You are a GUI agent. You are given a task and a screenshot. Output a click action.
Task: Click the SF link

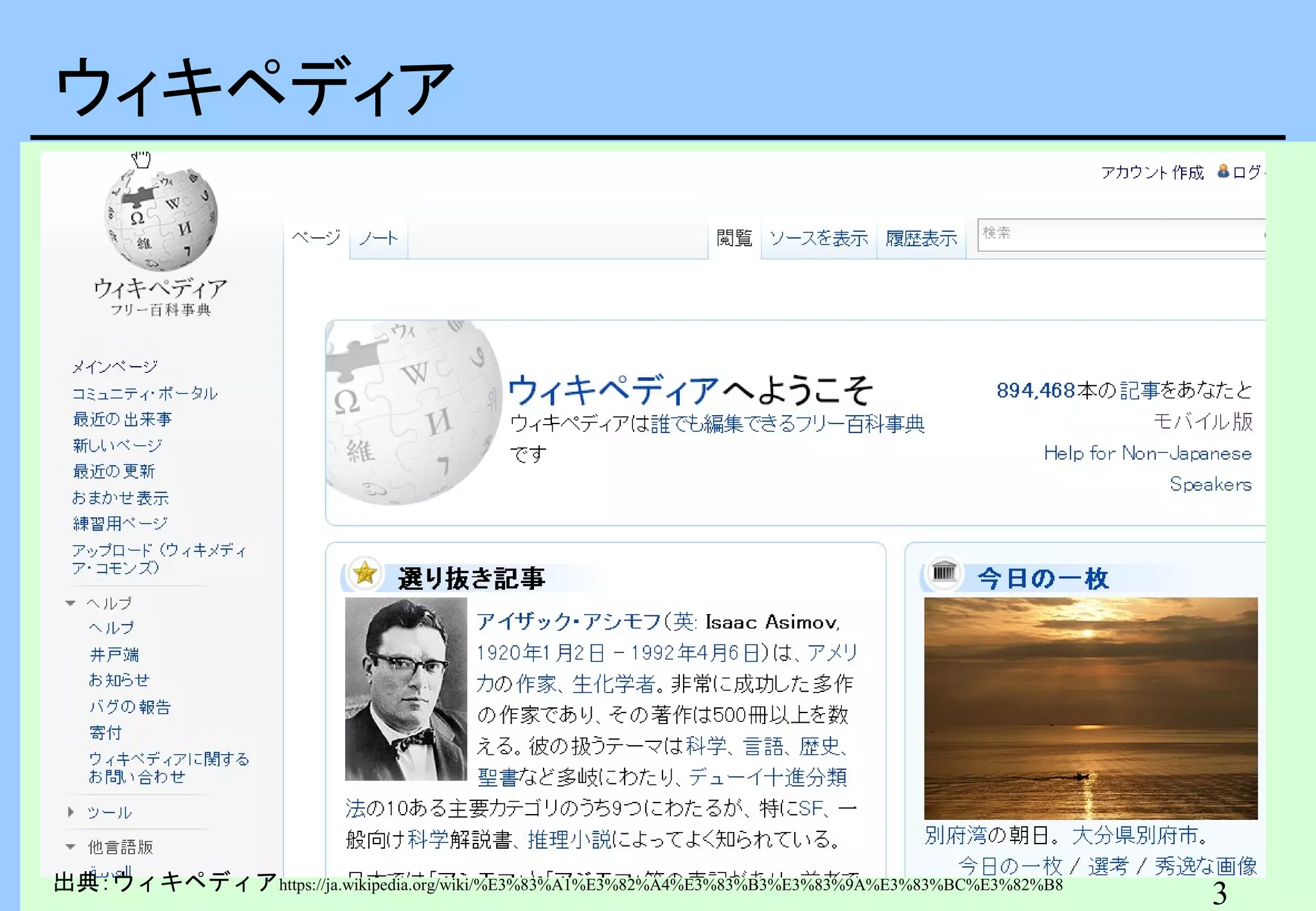tap(811, 808)
